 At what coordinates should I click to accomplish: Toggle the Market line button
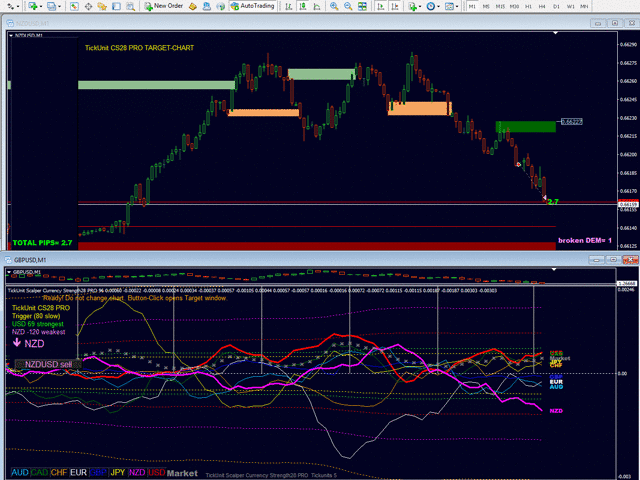coord(182,473)
